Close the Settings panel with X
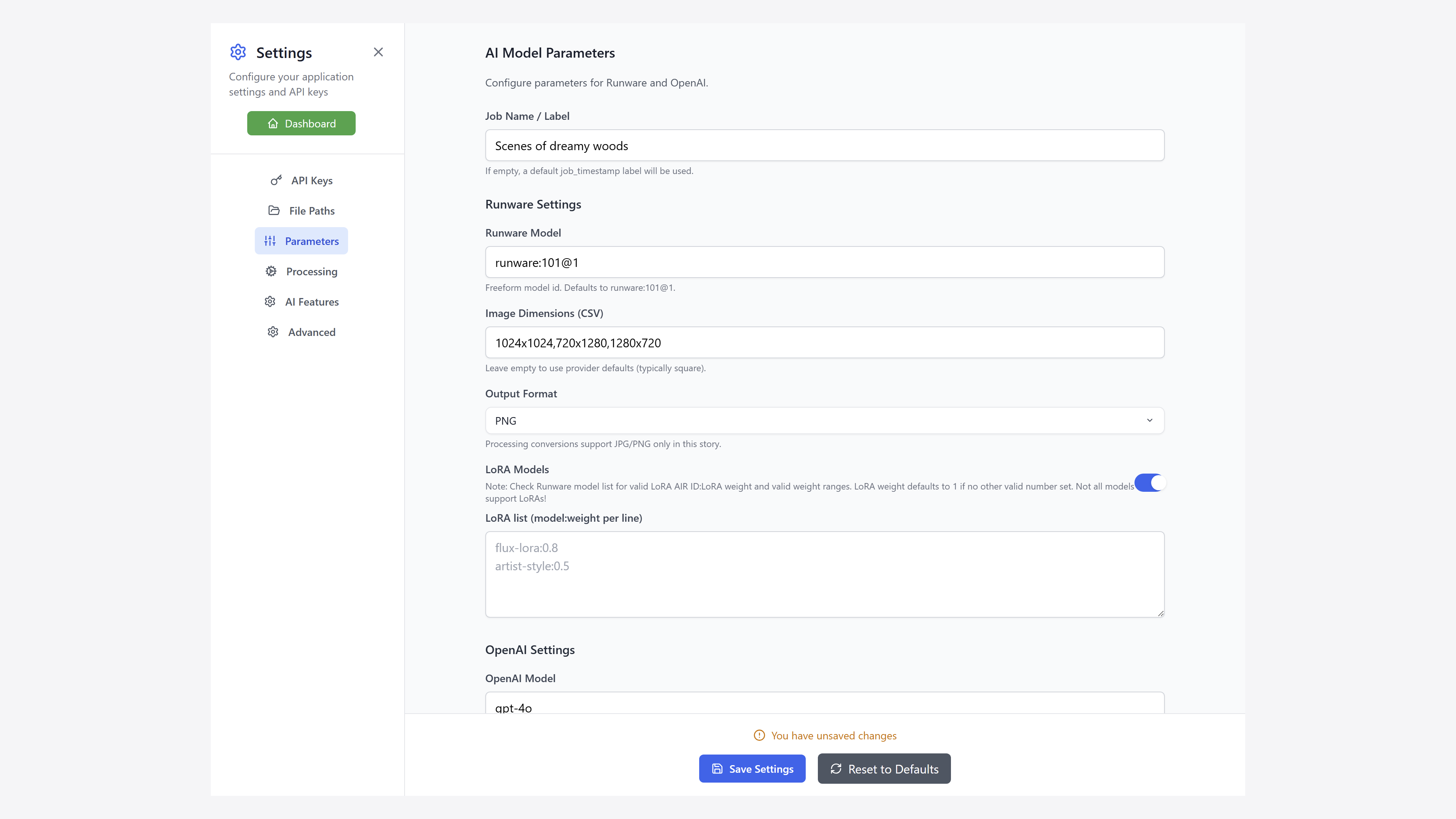The image size is (1456, 819). [x=378, y=52]
